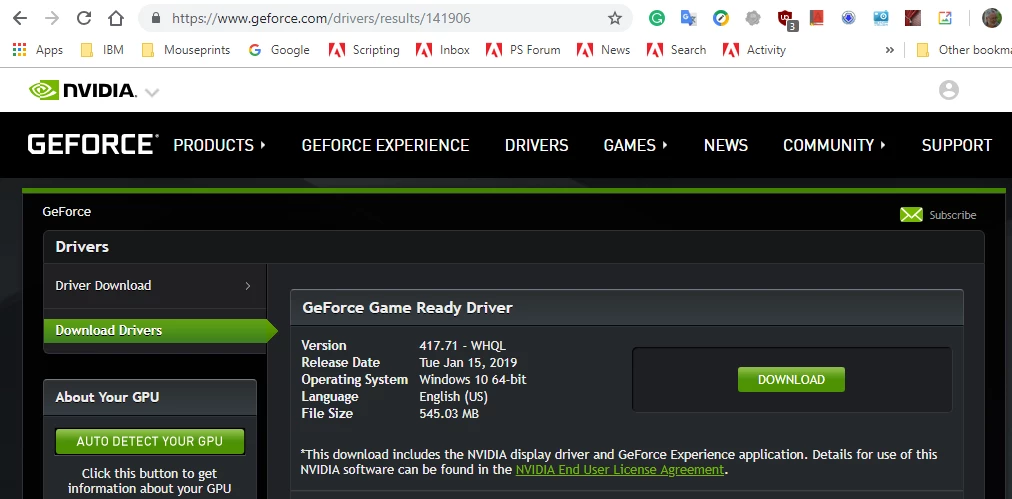Click the GeForce breadcrumb link
Screen dimensions: 1012x499
tap(66, 212)
